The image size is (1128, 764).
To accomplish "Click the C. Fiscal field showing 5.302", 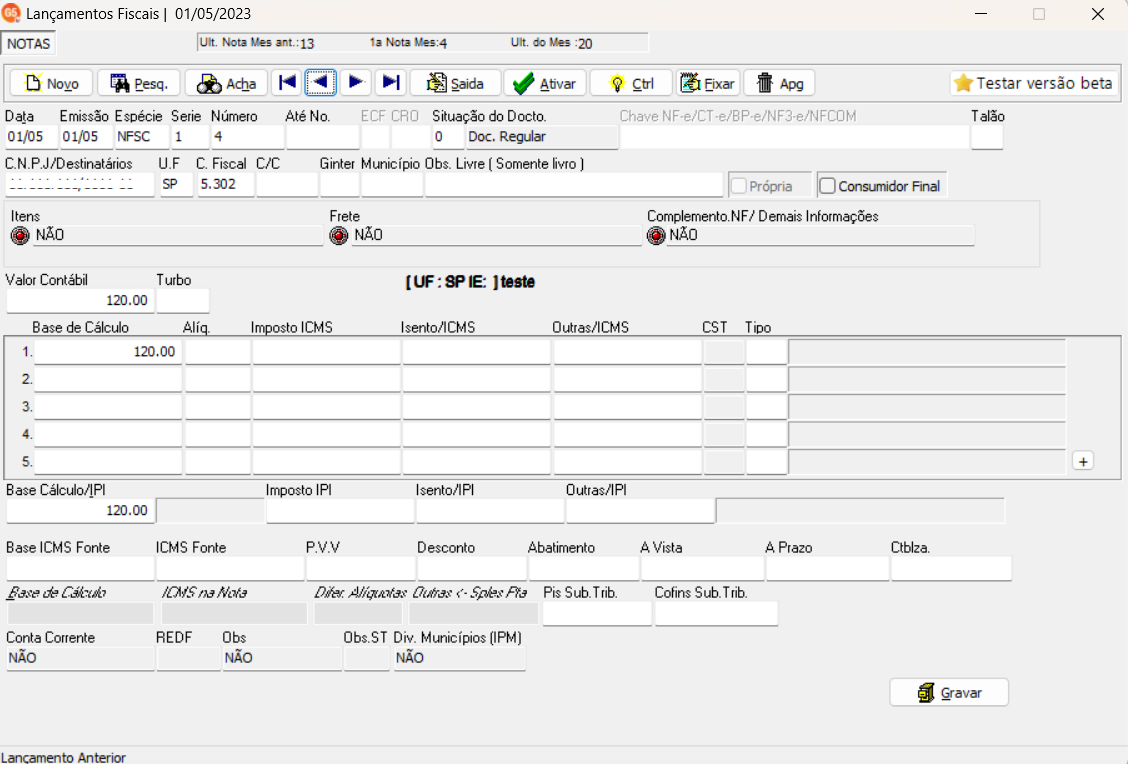I will pos(226,184).
